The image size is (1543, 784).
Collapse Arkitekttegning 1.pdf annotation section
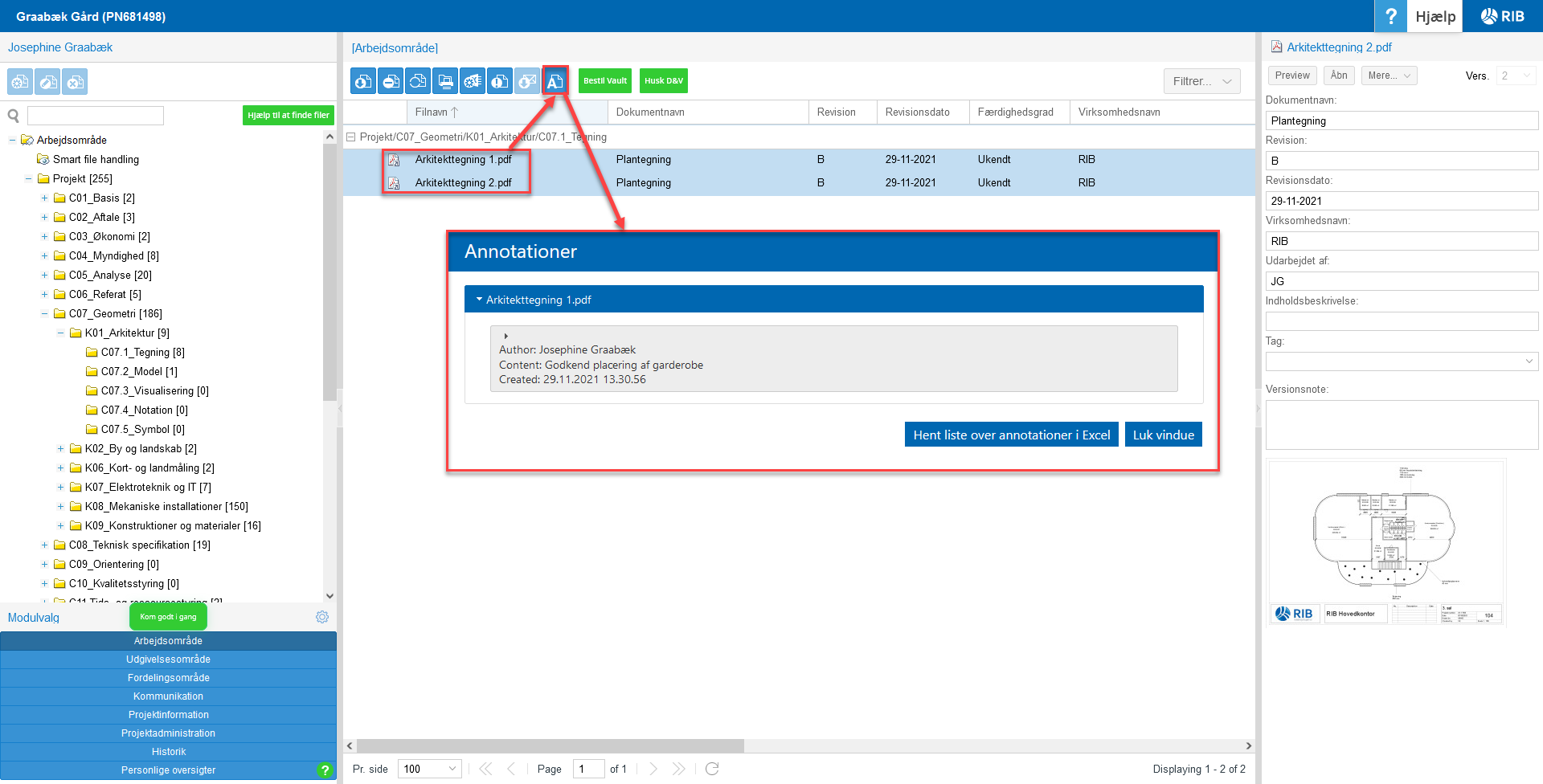point(480,300)
